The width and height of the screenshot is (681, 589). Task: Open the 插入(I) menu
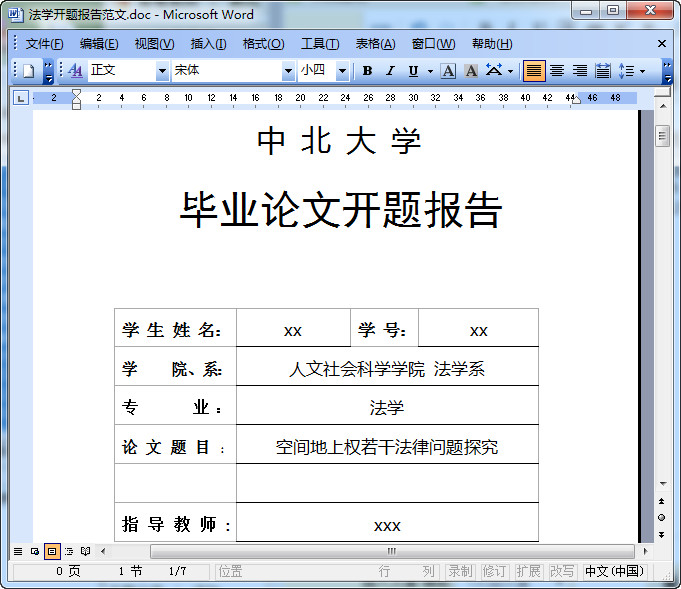coord(208,44)
